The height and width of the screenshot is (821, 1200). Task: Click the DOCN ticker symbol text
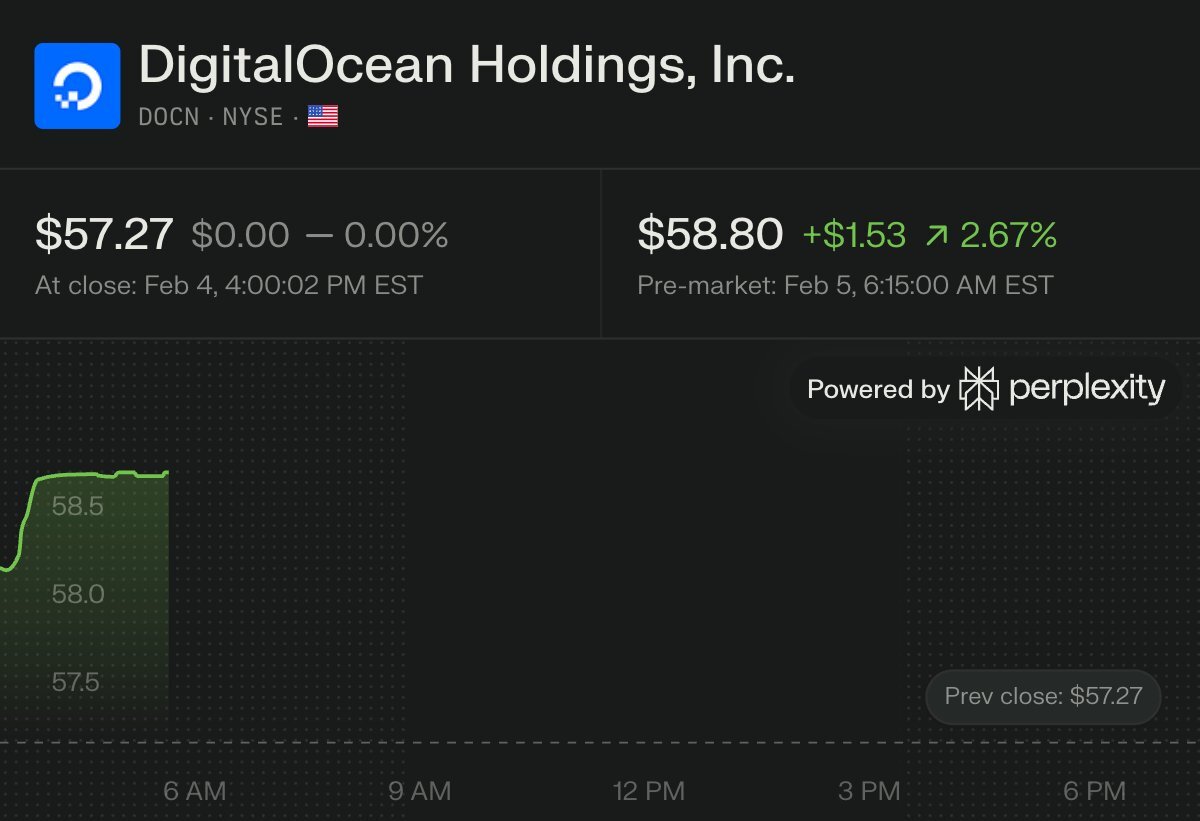[169, 117]
